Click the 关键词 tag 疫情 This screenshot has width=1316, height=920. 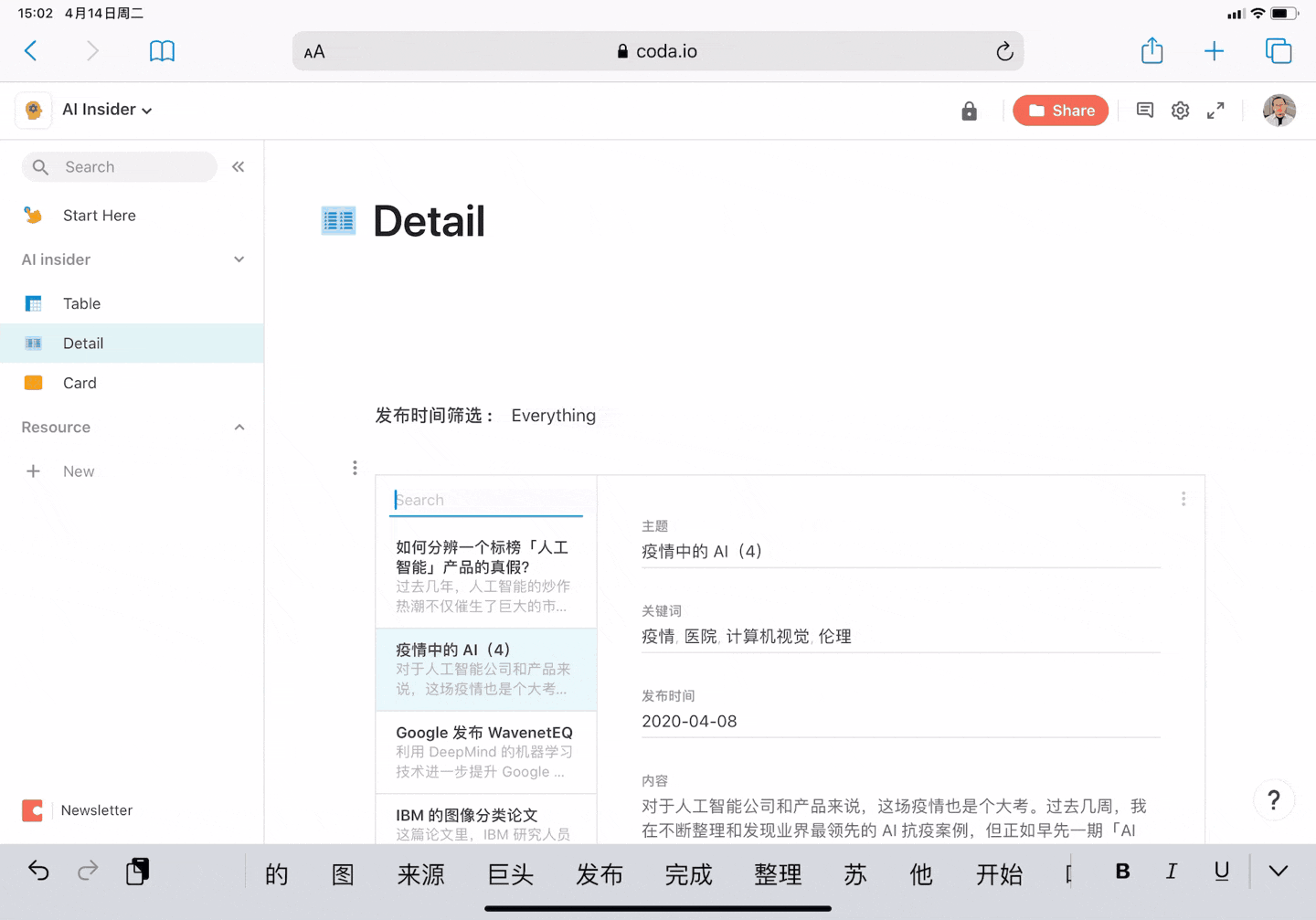[x=658, y=637]
